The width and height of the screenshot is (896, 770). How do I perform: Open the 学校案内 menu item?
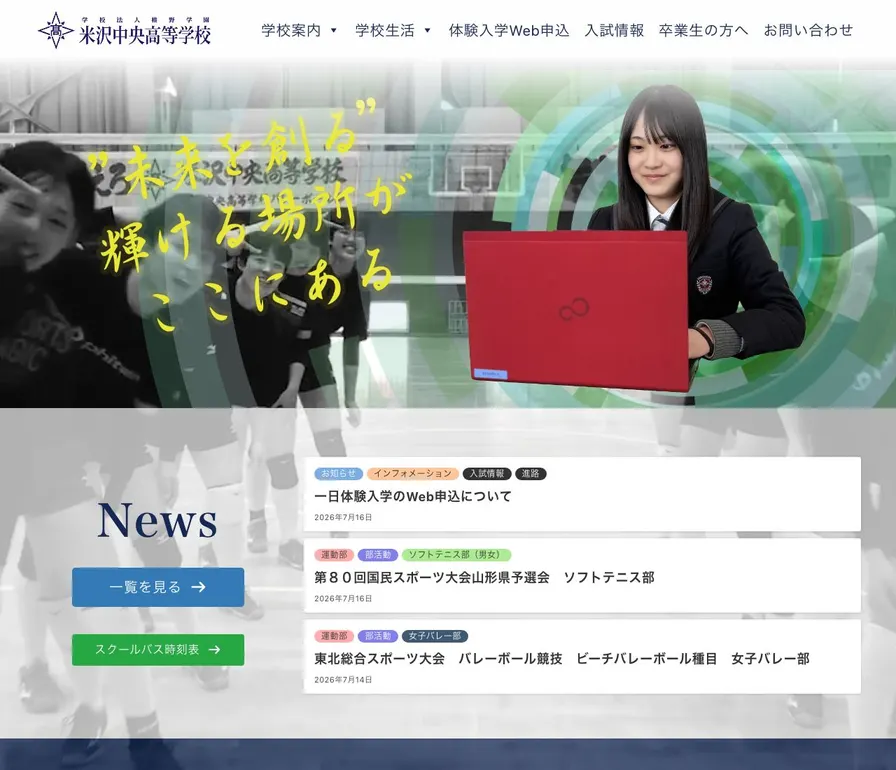(x=291, y=30)
